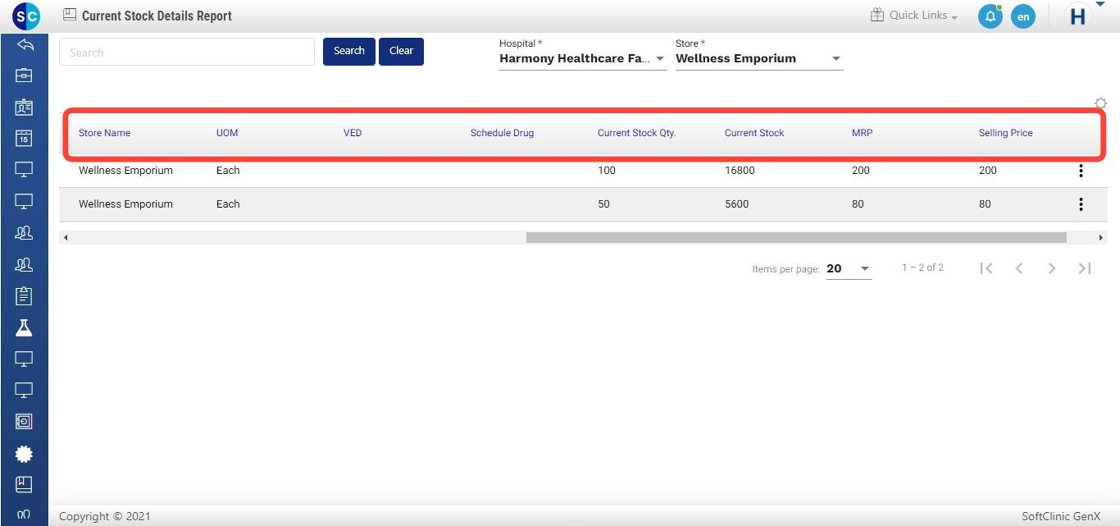Open people icon directly above clipboard icon

click(x=24, y=264)
